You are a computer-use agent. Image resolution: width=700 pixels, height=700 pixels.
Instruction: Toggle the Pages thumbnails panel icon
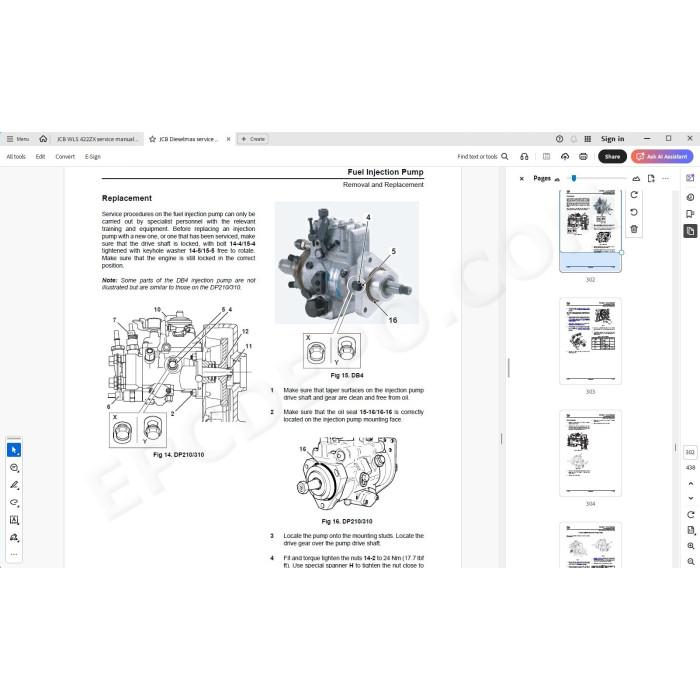690,231
